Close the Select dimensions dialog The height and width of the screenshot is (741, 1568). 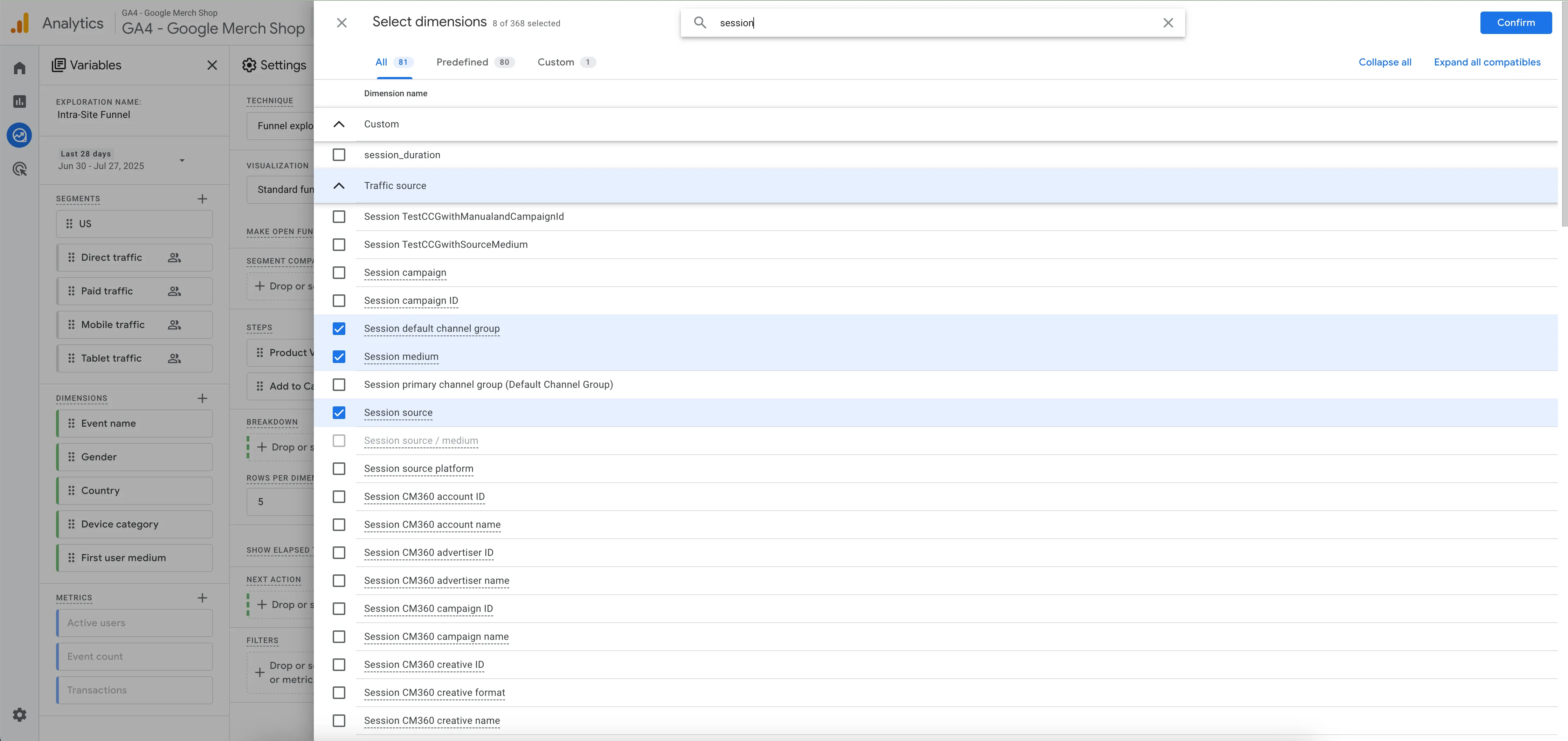point(341,23)
